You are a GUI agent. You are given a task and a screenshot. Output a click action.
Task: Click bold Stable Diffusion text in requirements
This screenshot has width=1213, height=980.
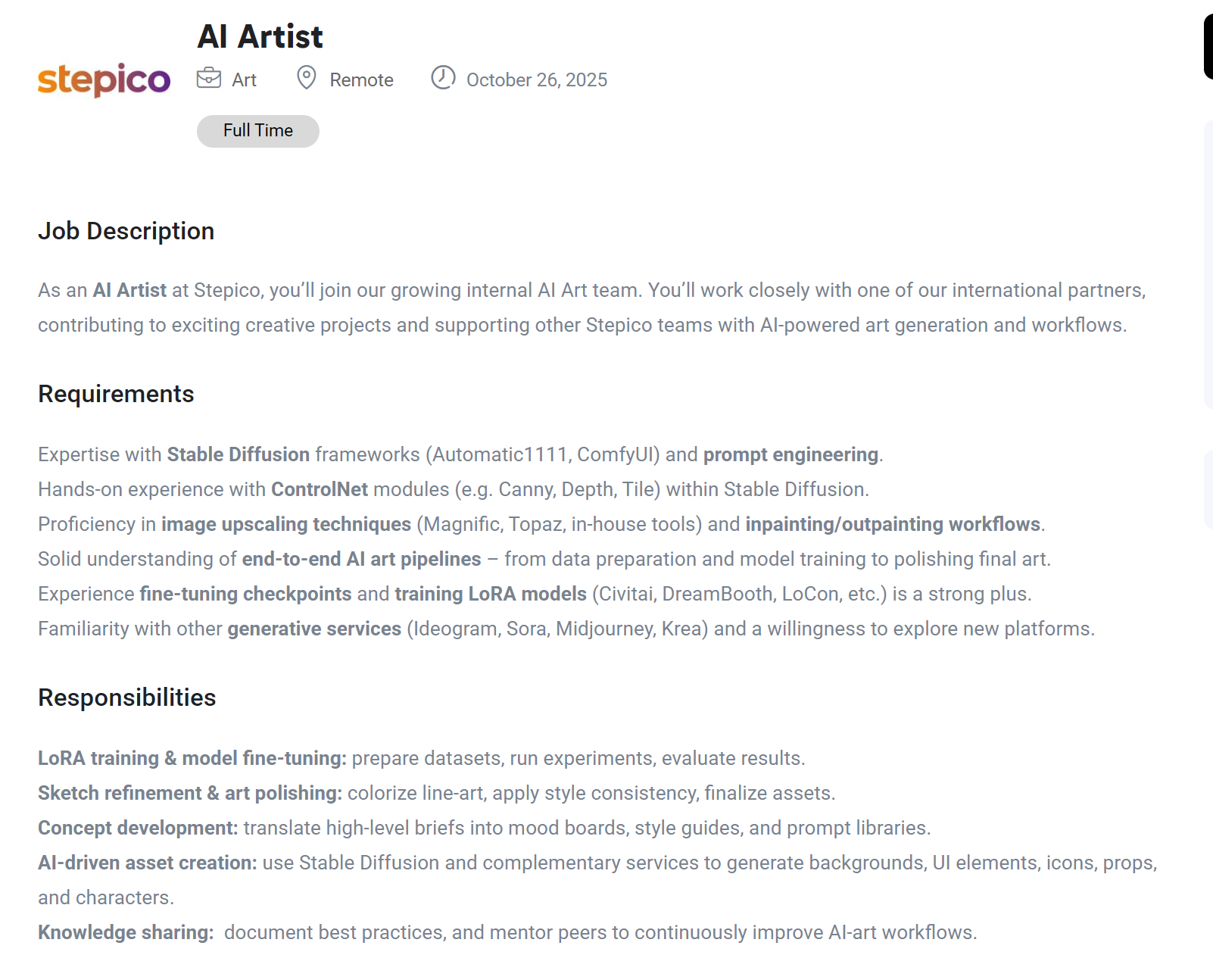point(238,454)
